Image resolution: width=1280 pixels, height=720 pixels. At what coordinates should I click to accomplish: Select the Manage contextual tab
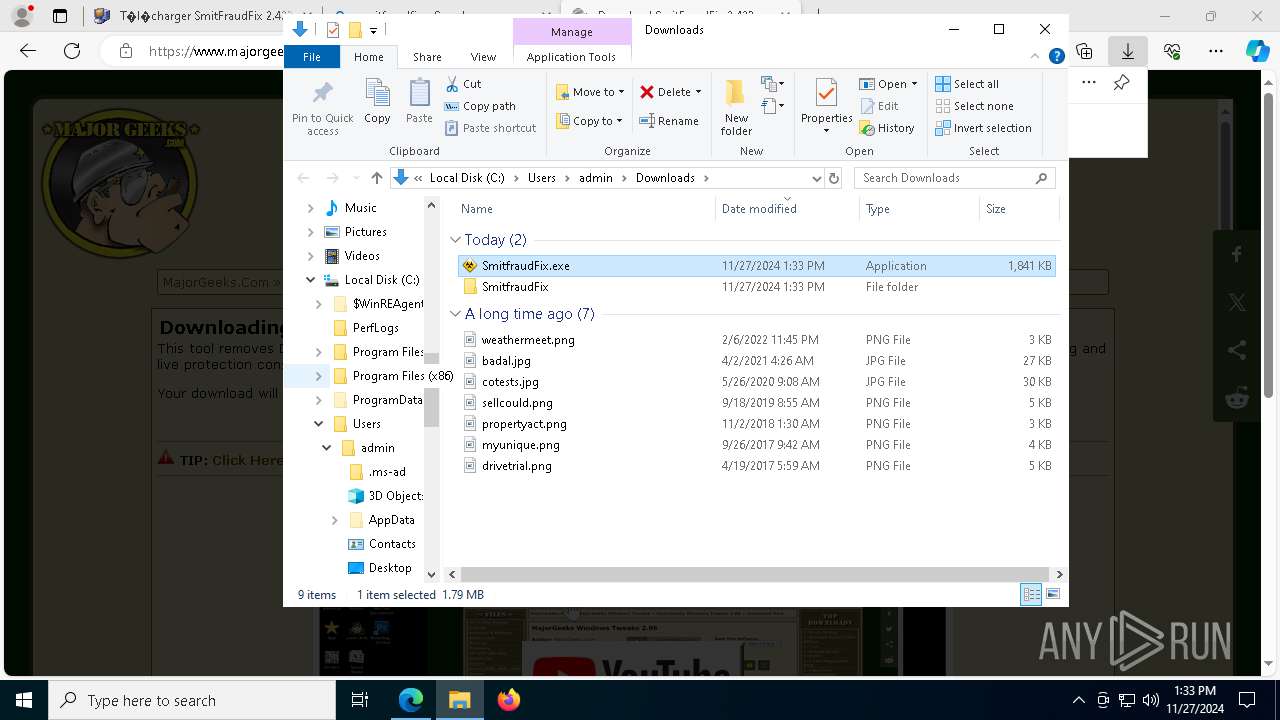coord(571,32)
